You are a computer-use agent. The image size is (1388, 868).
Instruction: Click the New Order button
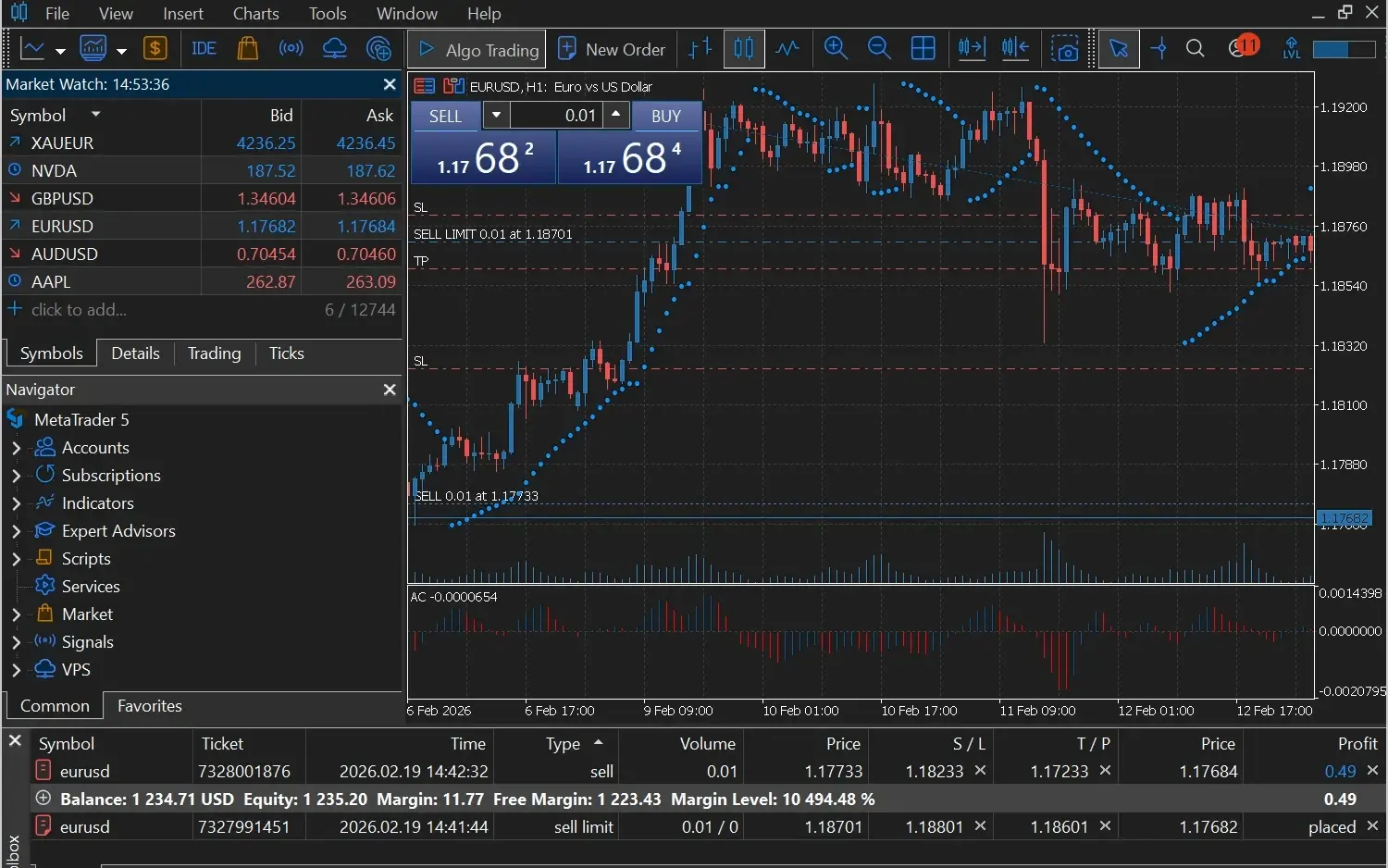coord(612,50)
